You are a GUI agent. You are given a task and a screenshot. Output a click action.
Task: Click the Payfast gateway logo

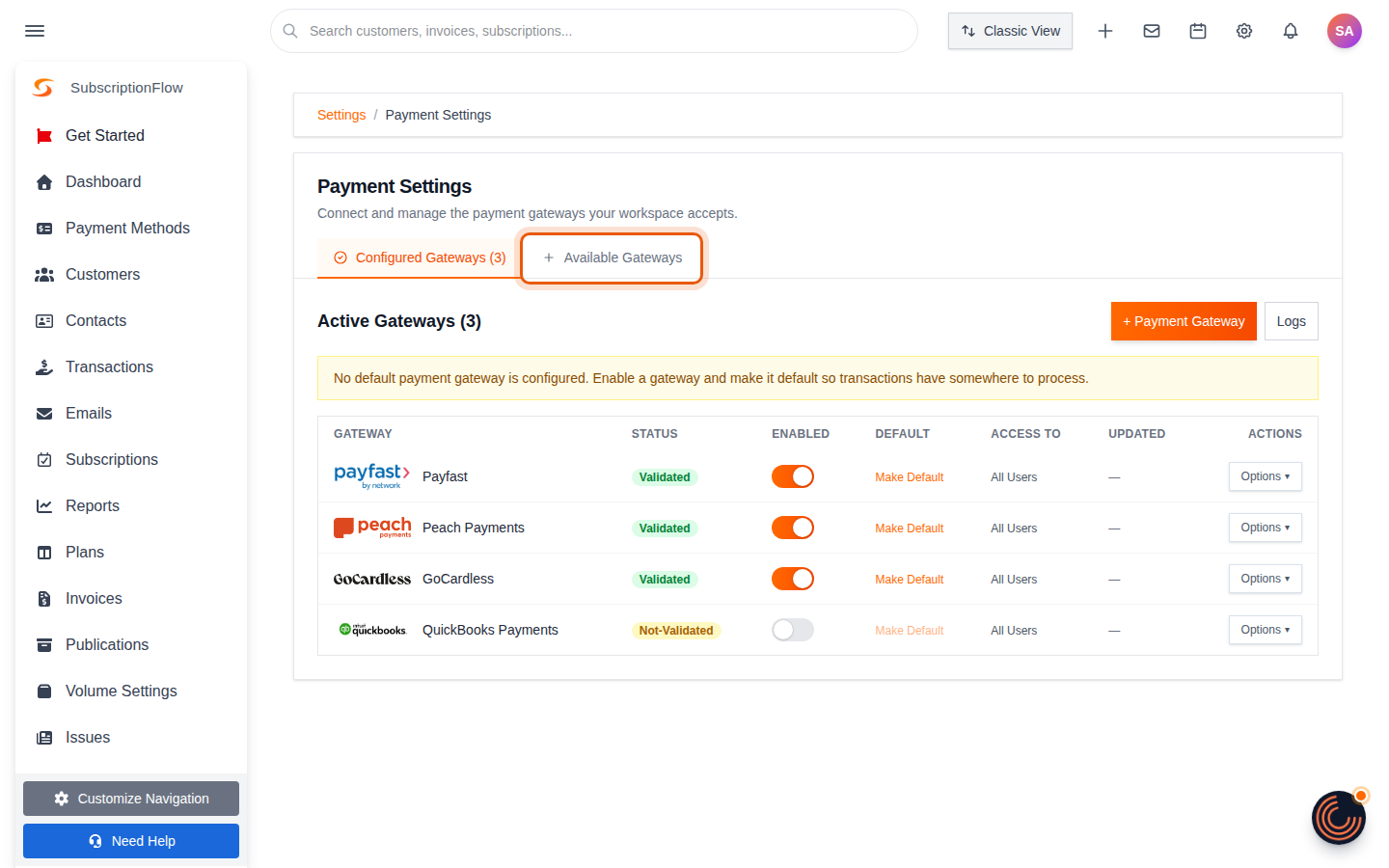tap(372, 476)
